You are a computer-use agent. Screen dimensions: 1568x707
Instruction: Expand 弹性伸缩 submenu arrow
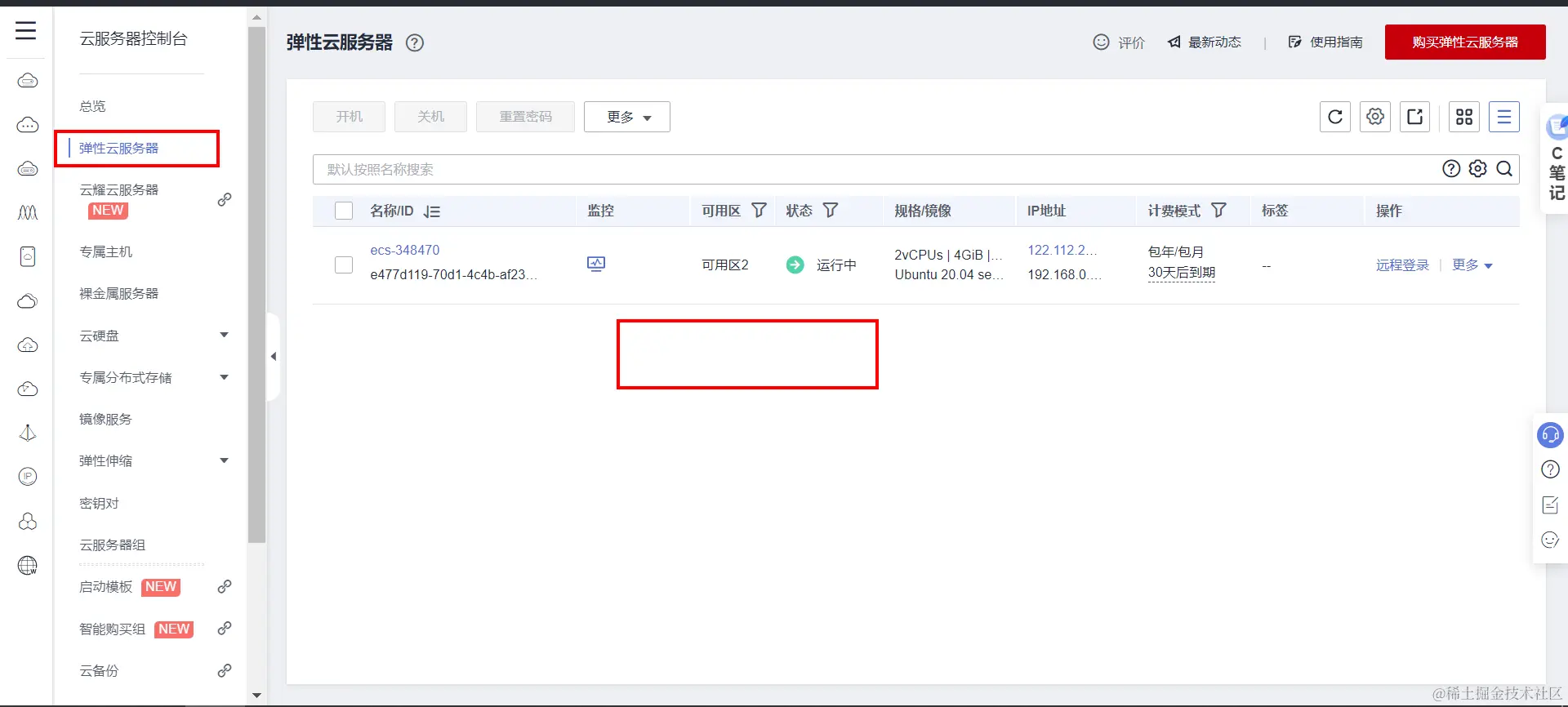[225, 460]
